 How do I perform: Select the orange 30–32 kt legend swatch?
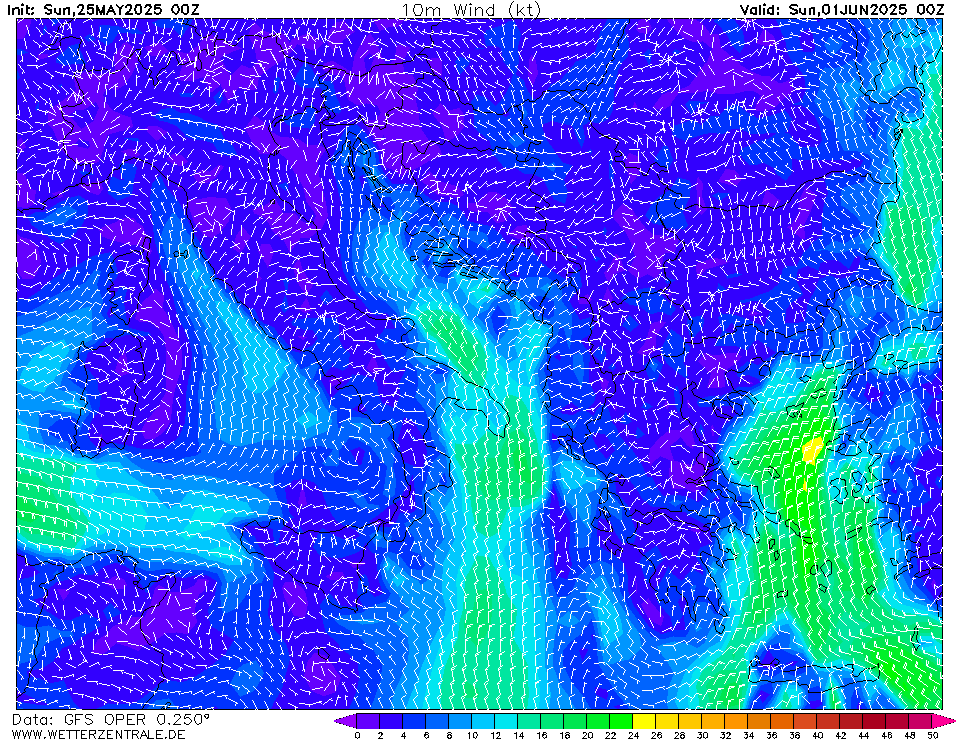[x=713, y=721]
